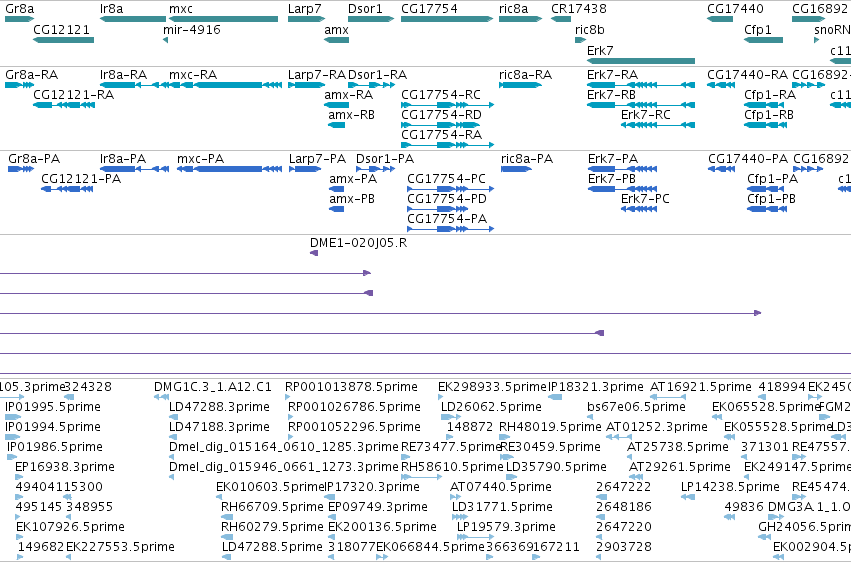The width and height of the screenshot is (851, 562).
Task: Open the EK298933.5prime label
Action: click(x=492, y=387)
